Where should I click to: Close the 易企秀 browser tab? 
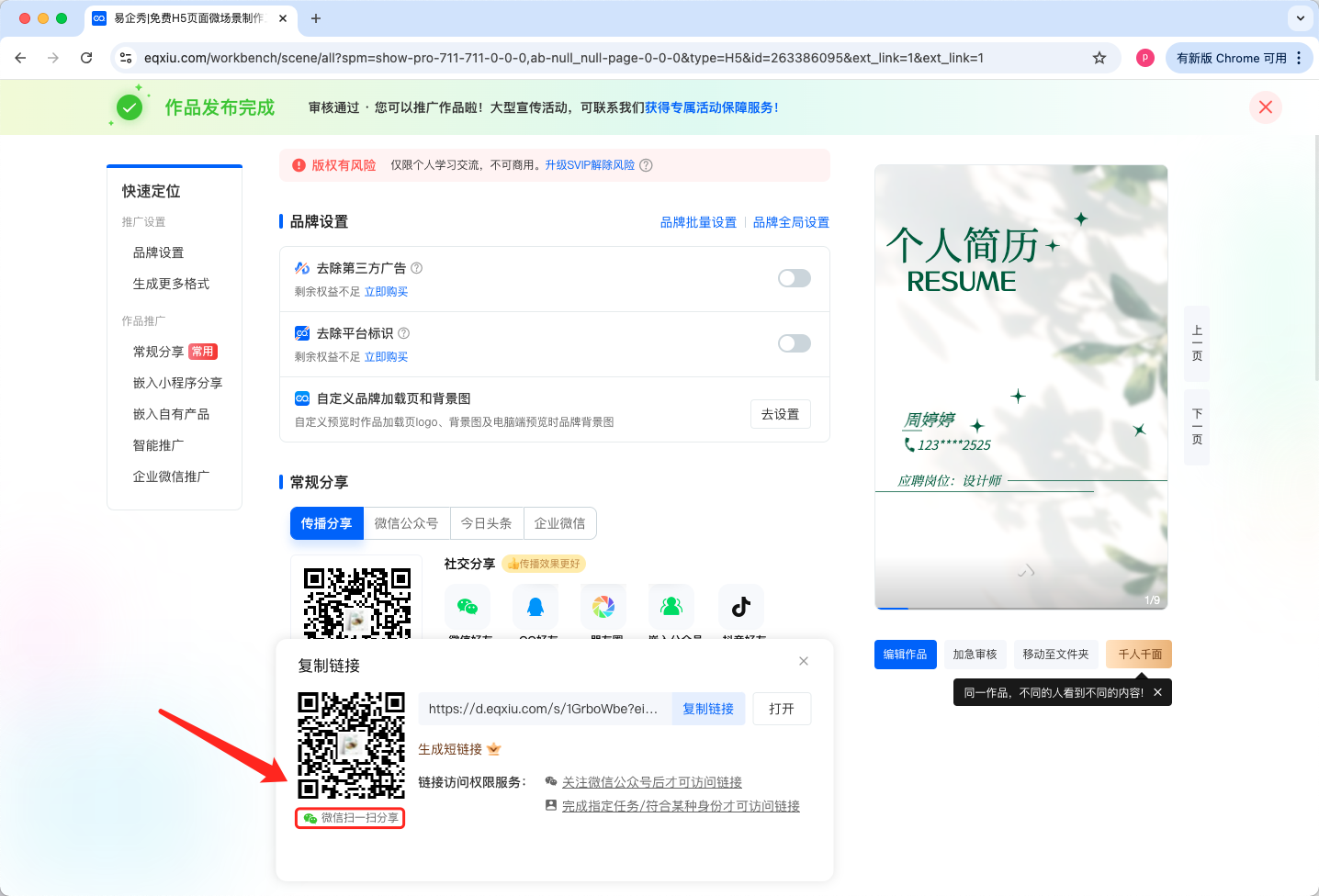coord(282,18)
